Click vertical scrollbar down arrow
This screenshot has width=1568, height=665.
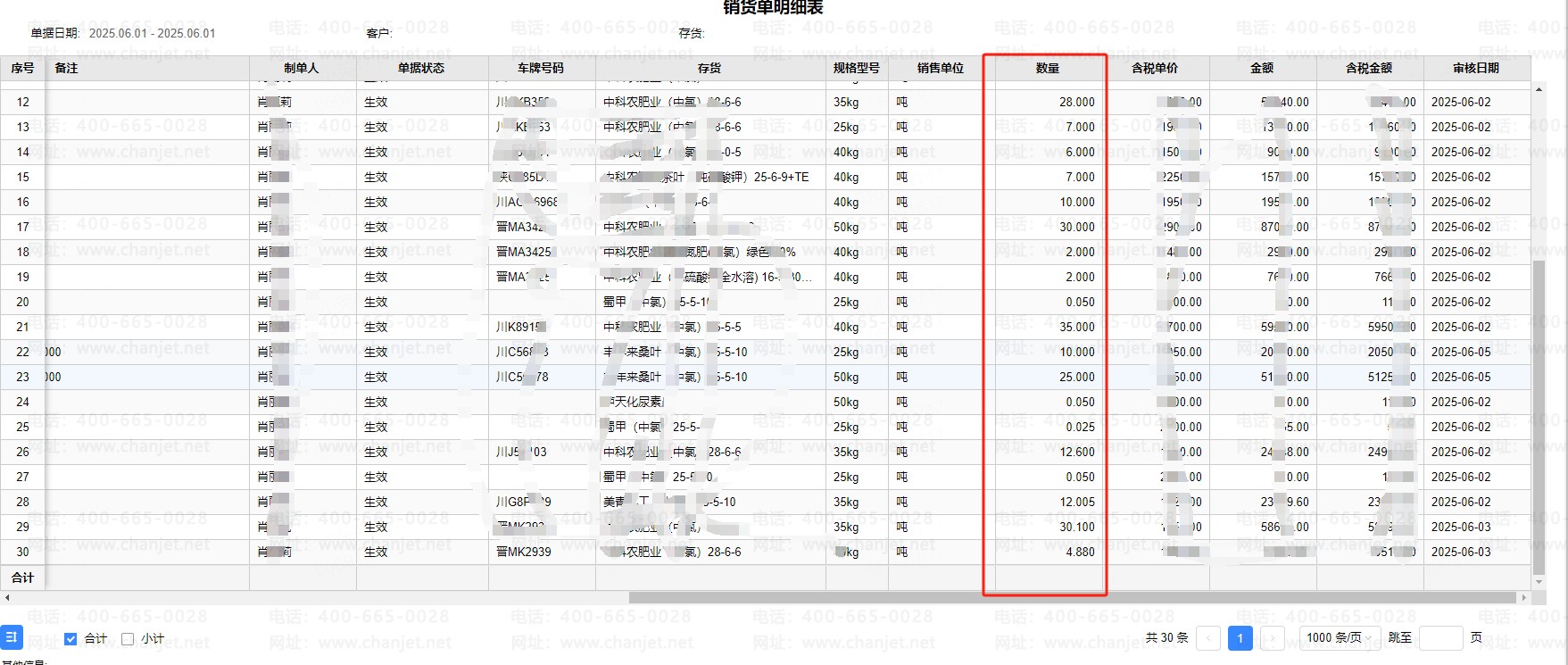tap(1539, 583)
